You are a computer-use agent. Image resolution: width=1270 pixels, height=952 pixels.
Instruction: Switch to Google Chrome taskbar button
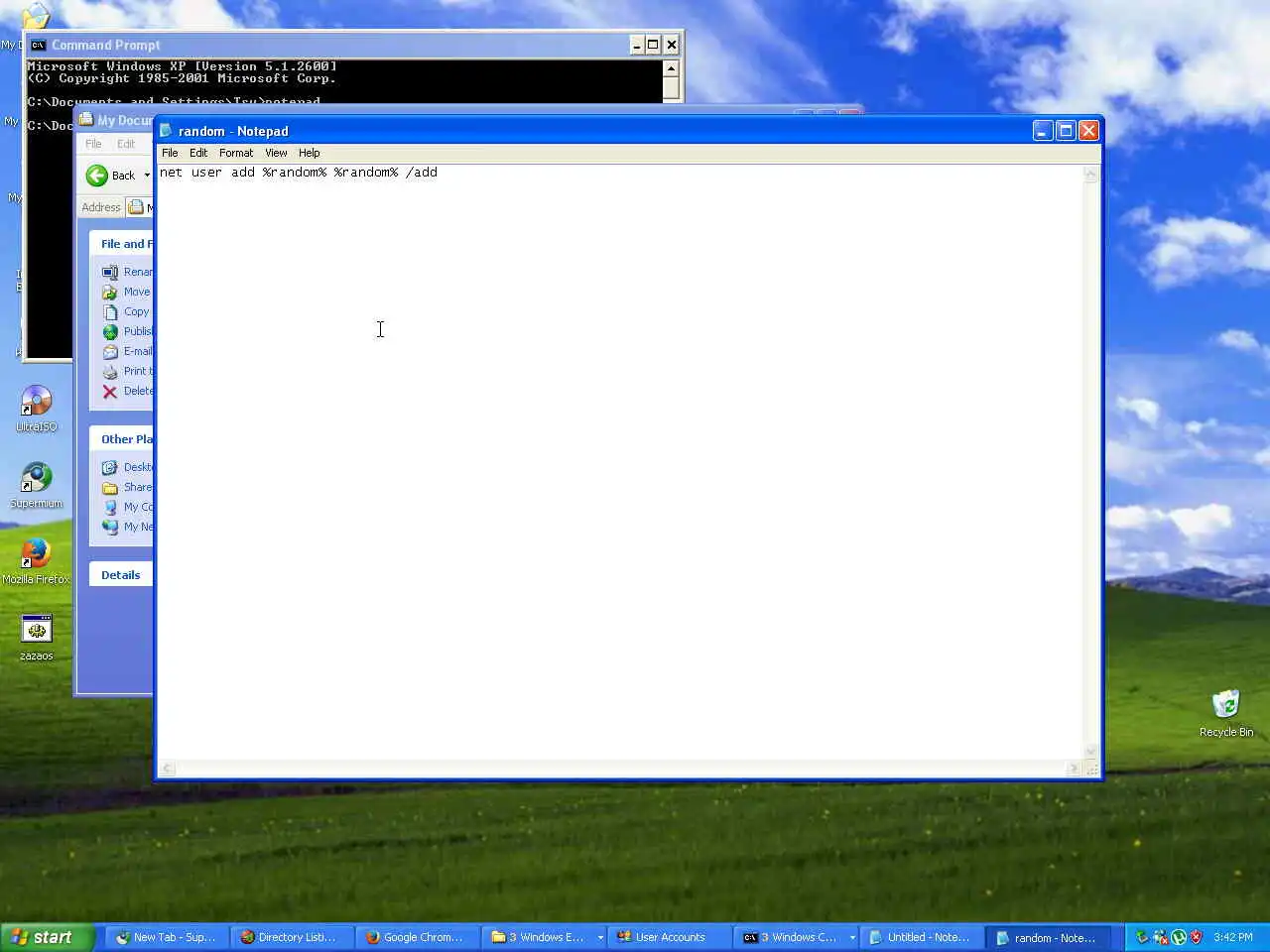point(416,937)
